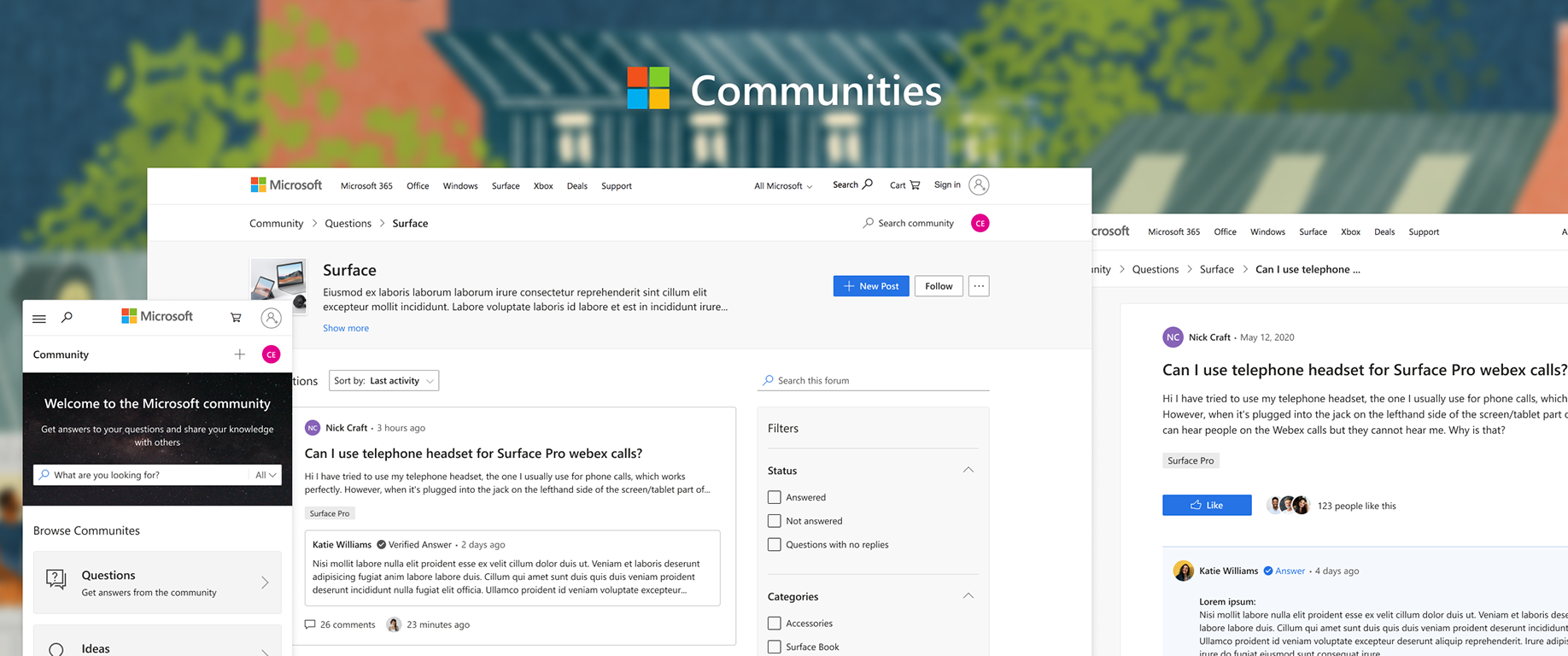Click the account profile icon in mobile header

click(x=271, y=318)
